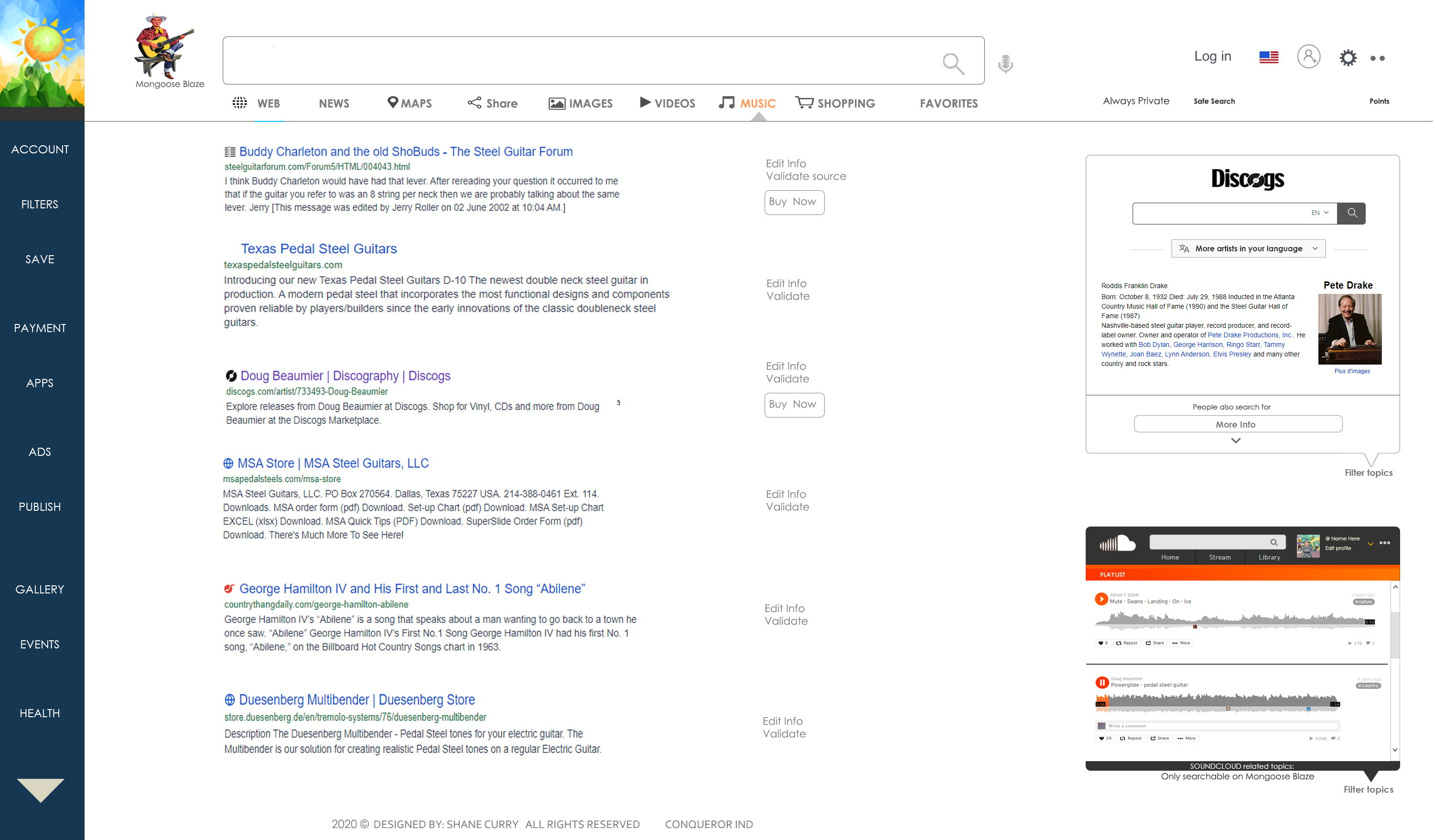Click the US flag language icon

[1270, 57]
